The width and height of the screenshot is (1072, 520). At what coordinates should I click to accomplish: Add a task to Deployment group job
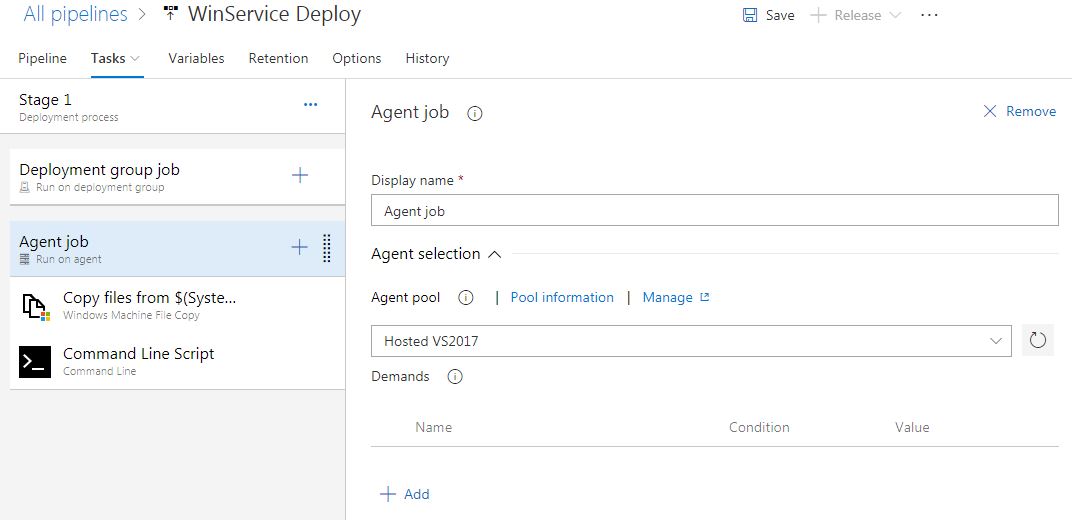click(x=299, y=175)
